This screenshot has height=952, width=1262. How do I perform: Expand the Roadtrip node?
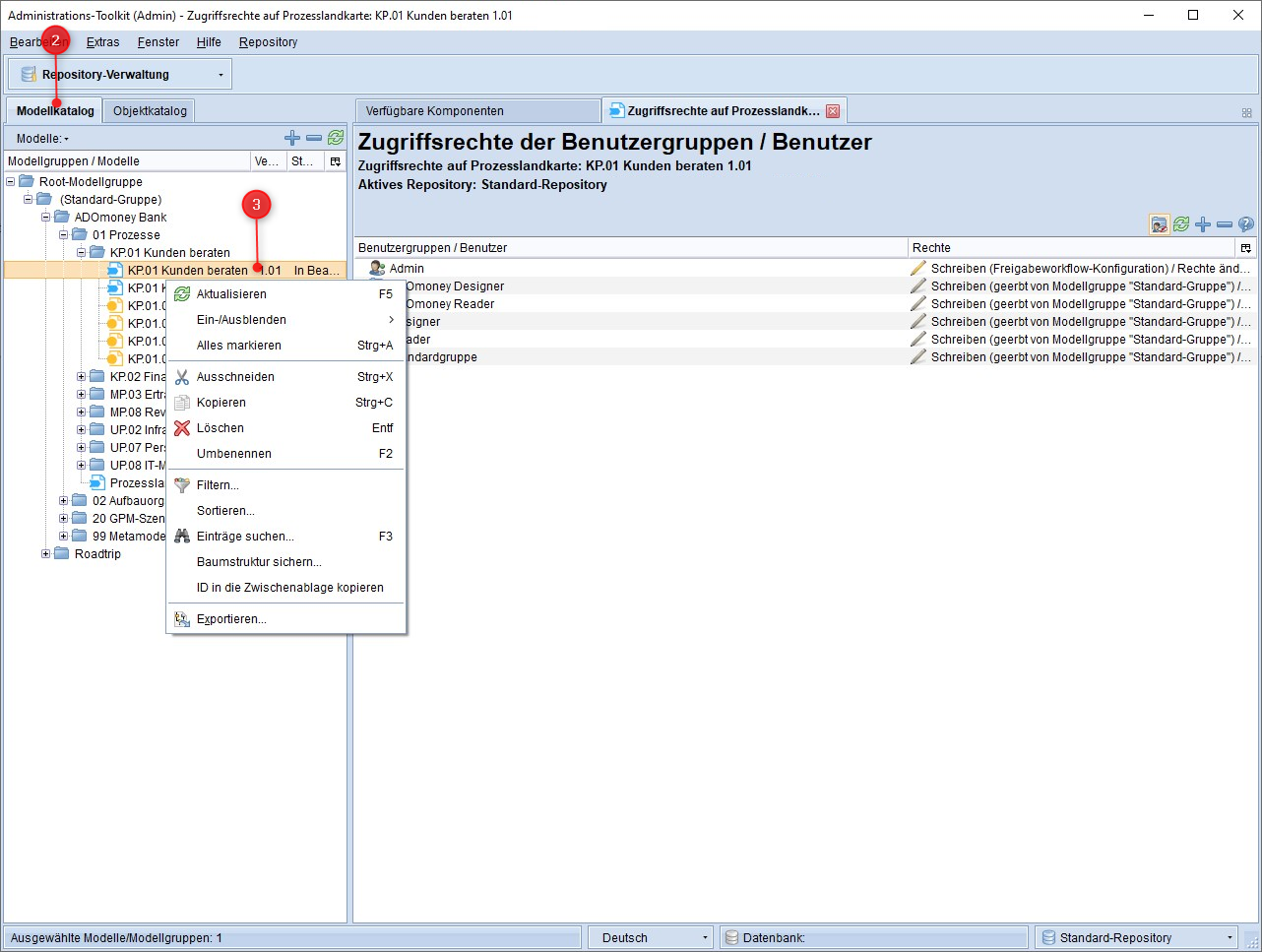coord(45,554)
